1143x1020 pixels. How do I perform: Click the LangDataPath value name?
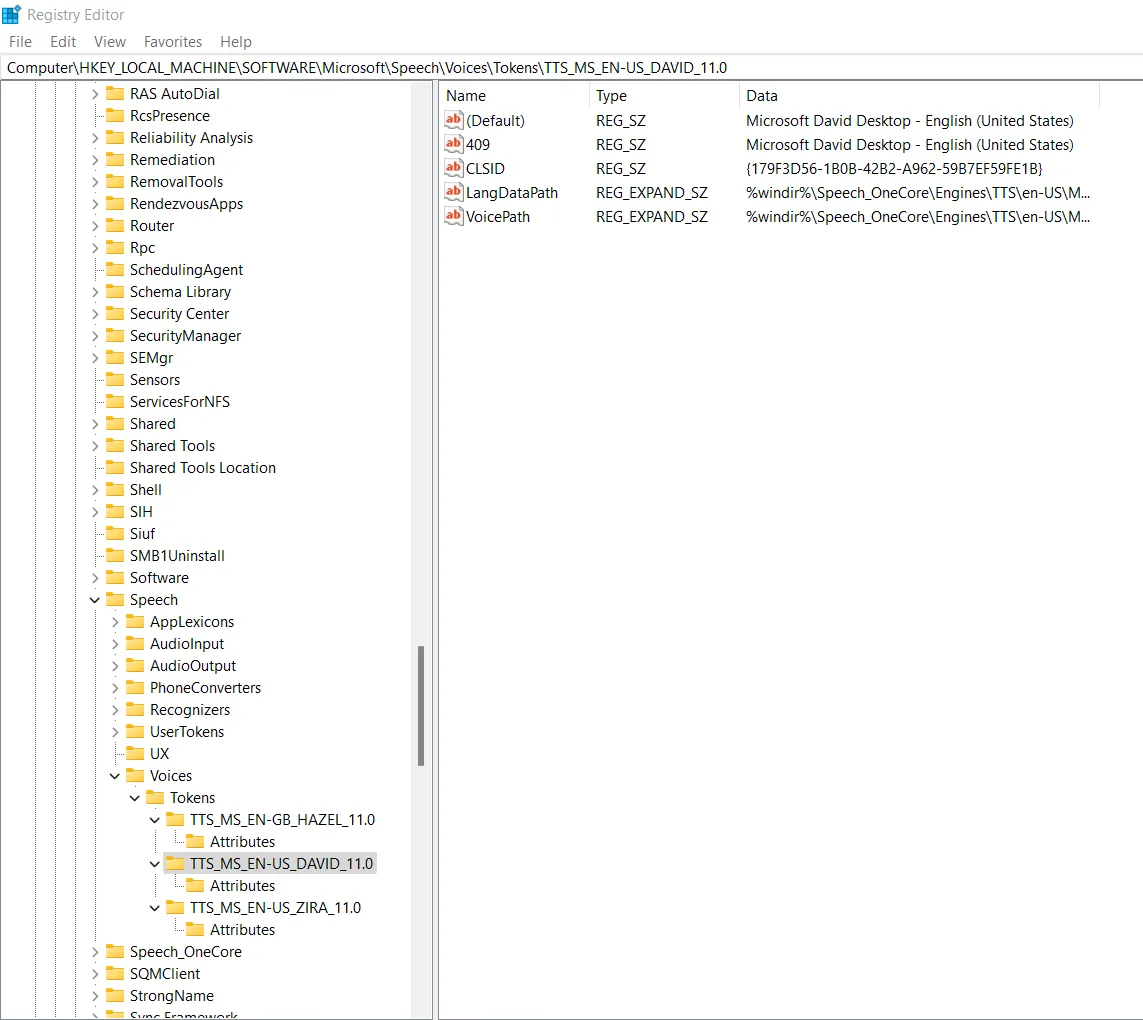(512, 192)
